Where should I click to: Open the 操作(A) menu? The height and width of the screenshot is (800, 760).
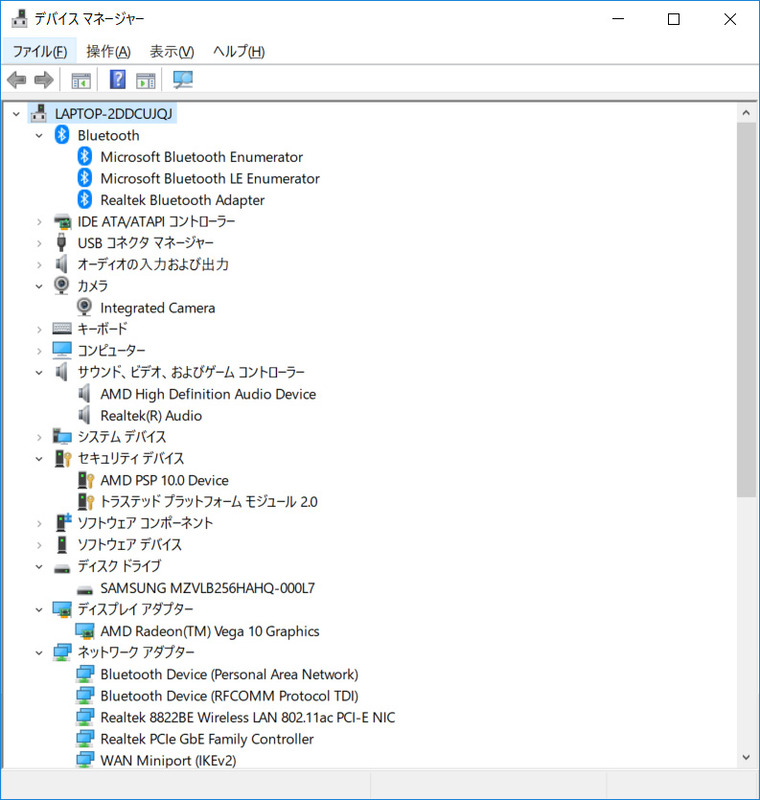pos(109,52)
